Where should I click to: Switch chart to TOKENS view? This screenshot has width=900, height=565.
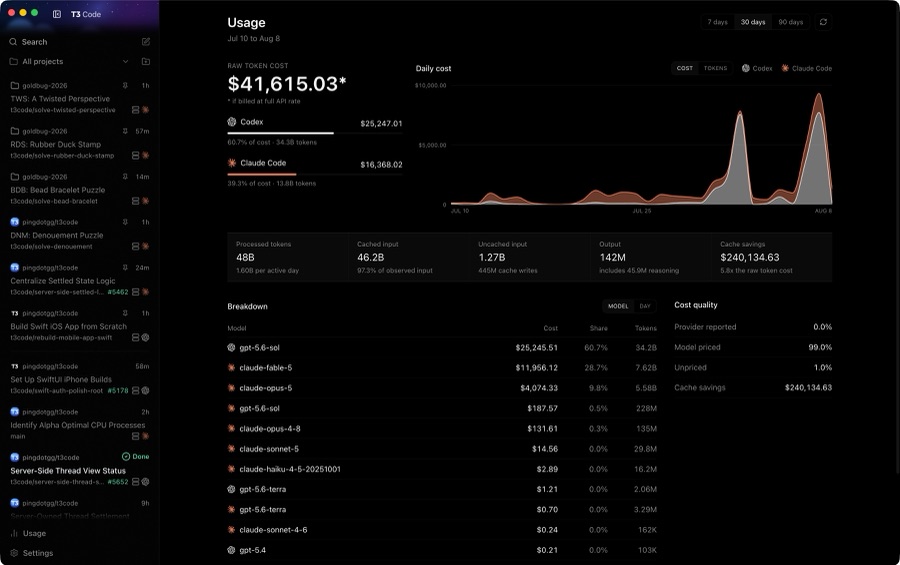(x=715, y=68)
